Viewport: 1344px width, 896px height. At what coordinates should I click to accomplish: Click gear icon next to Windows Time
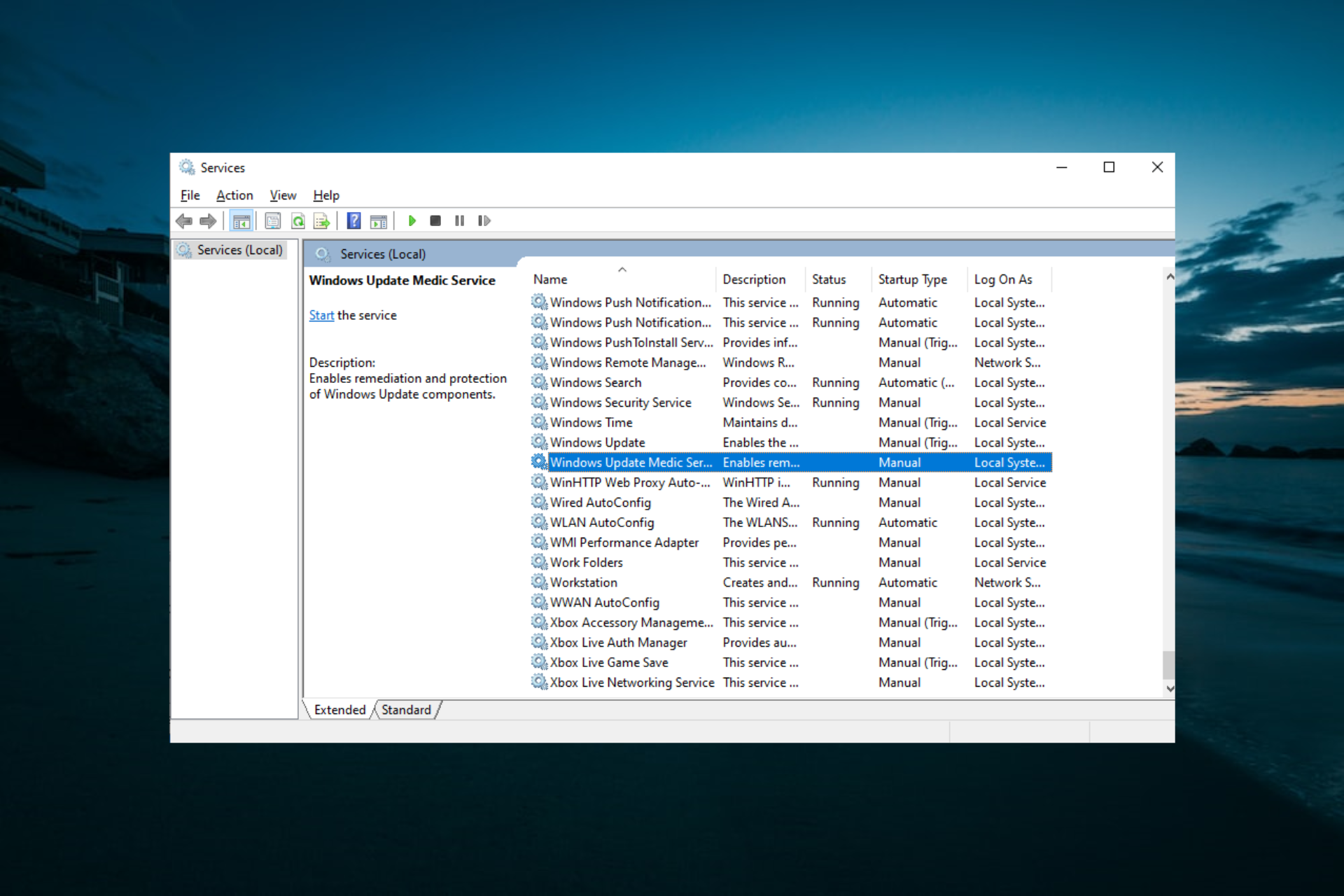(539, 422)
